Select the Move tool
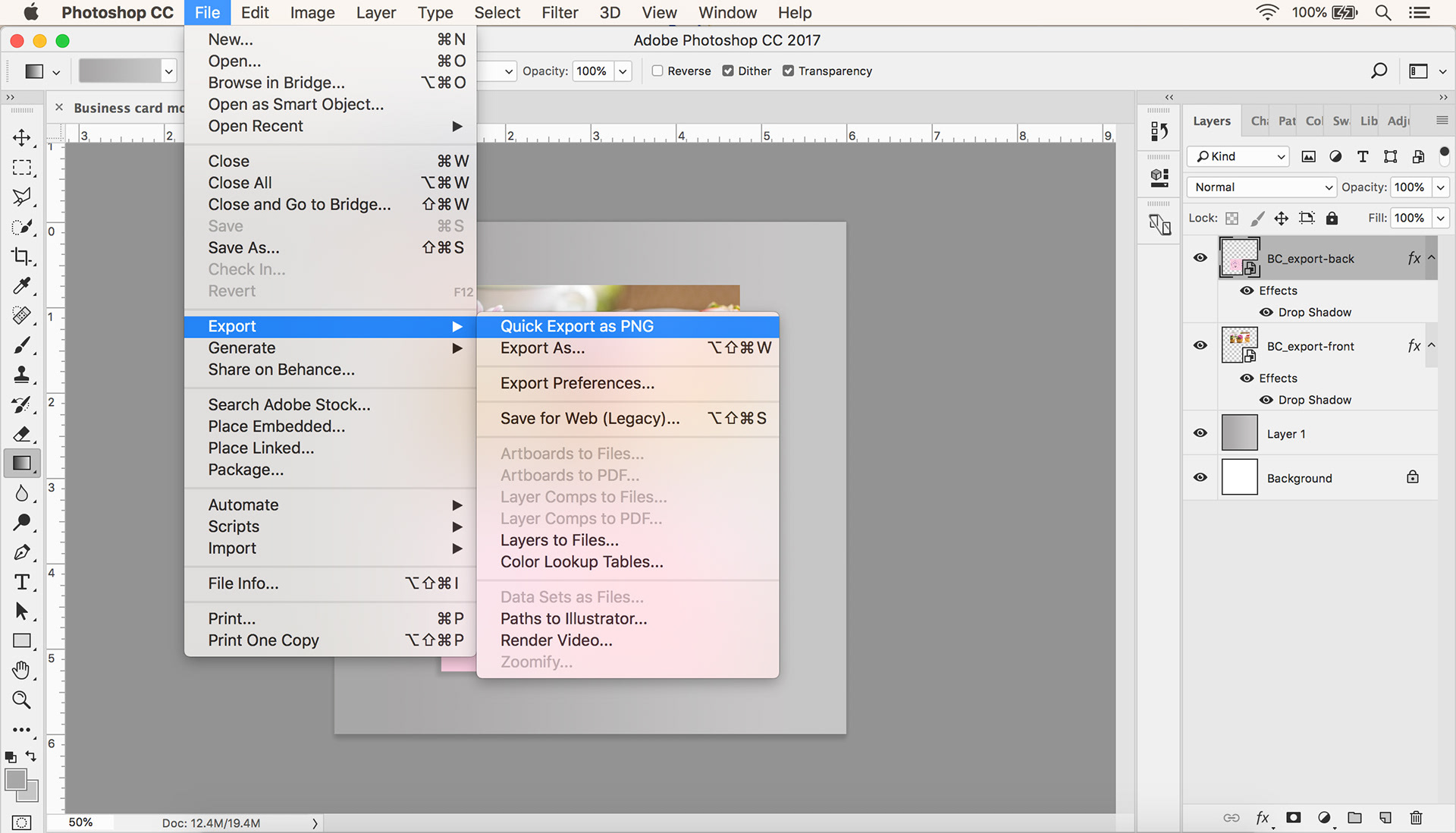Image resolution: width=1456 pixels, height=833 pixels. coord(22,137)
